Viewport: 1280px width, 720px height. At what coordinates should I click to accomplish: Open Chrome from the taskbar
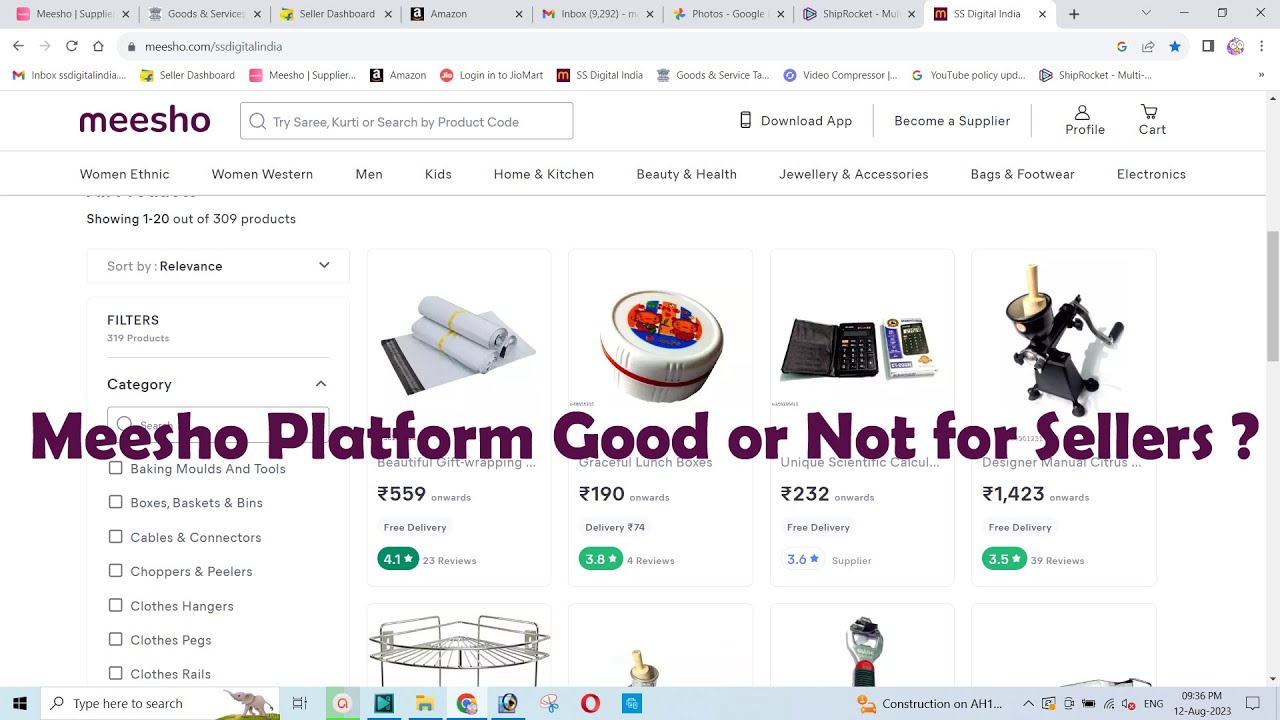click(x=467, y=703)
